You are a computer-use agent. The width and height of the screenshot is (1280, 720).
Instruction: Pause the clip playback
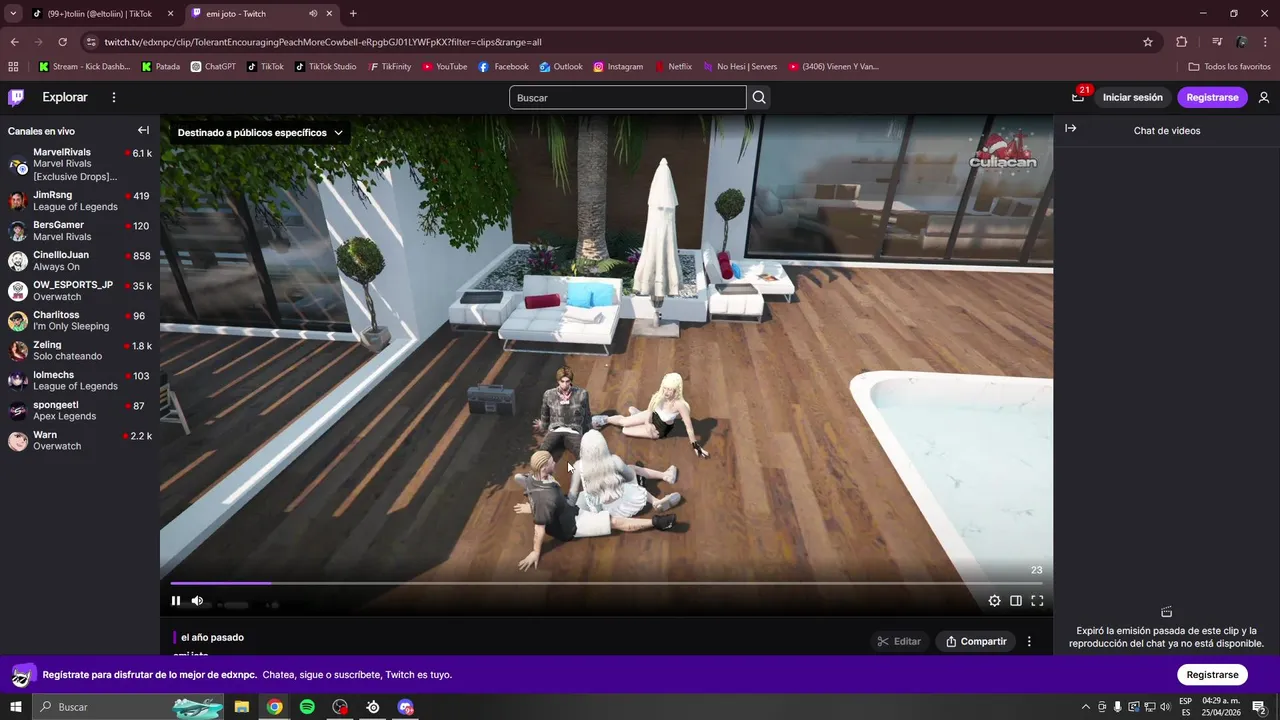[176, 601]
